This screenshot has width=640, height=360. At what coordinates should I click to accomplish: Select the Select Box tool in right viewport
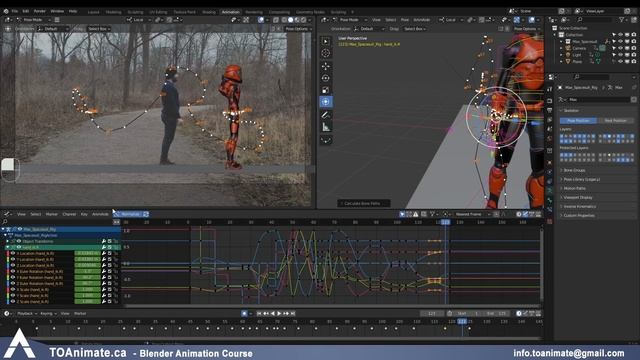click(326, 41)
